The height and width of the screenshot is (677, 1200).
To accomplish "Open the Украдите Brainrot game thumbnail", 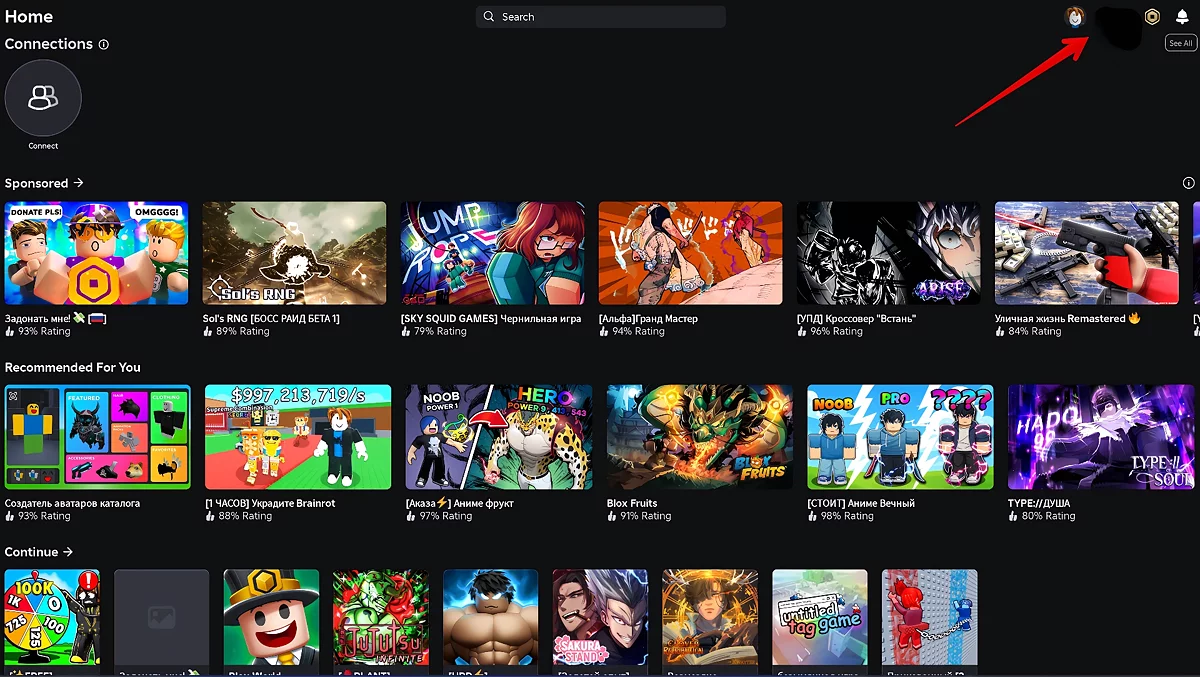I will pyautogui.click(x=298, y=437).
